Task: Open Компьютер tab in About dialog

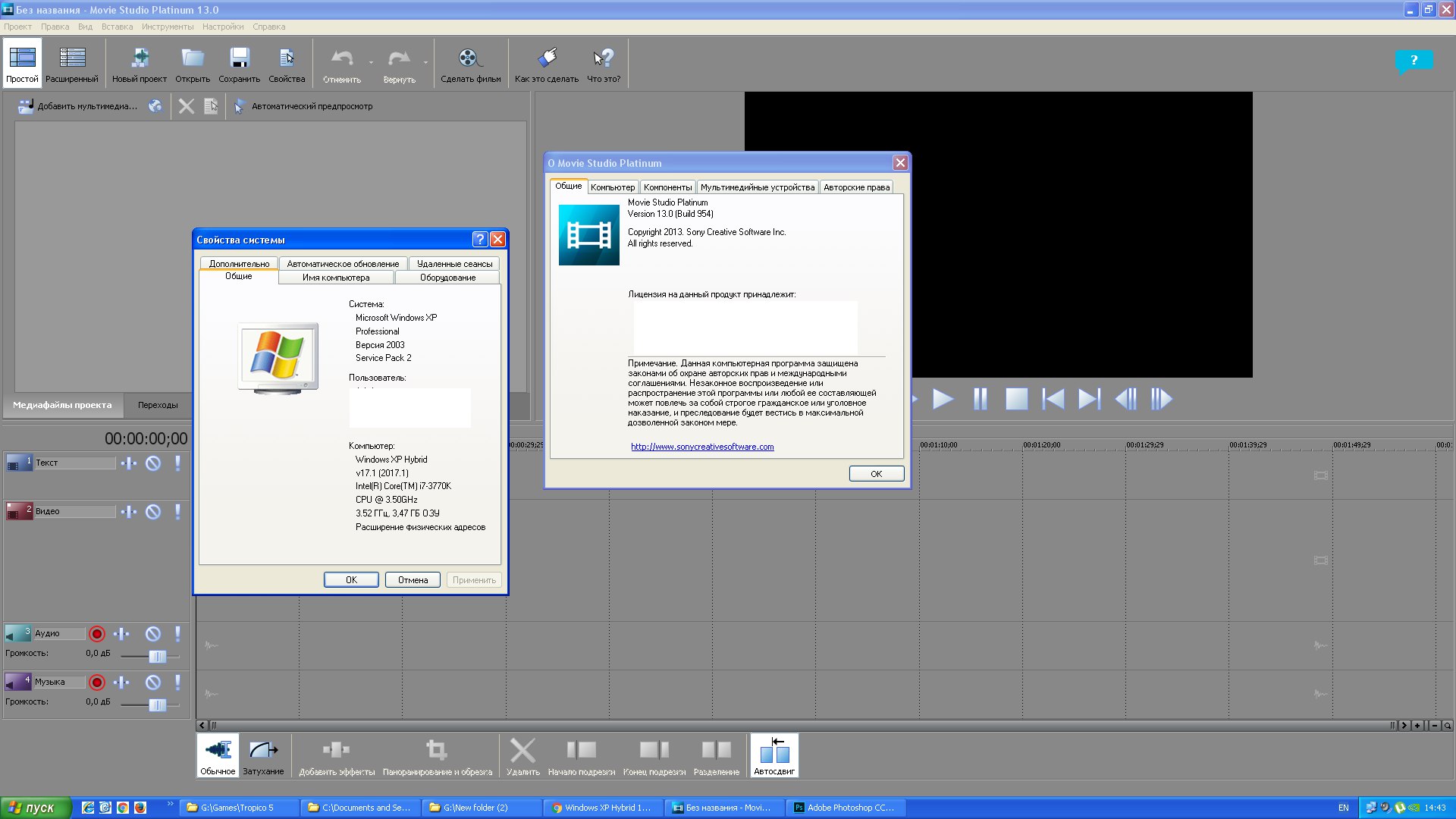Action: point(613,187)
